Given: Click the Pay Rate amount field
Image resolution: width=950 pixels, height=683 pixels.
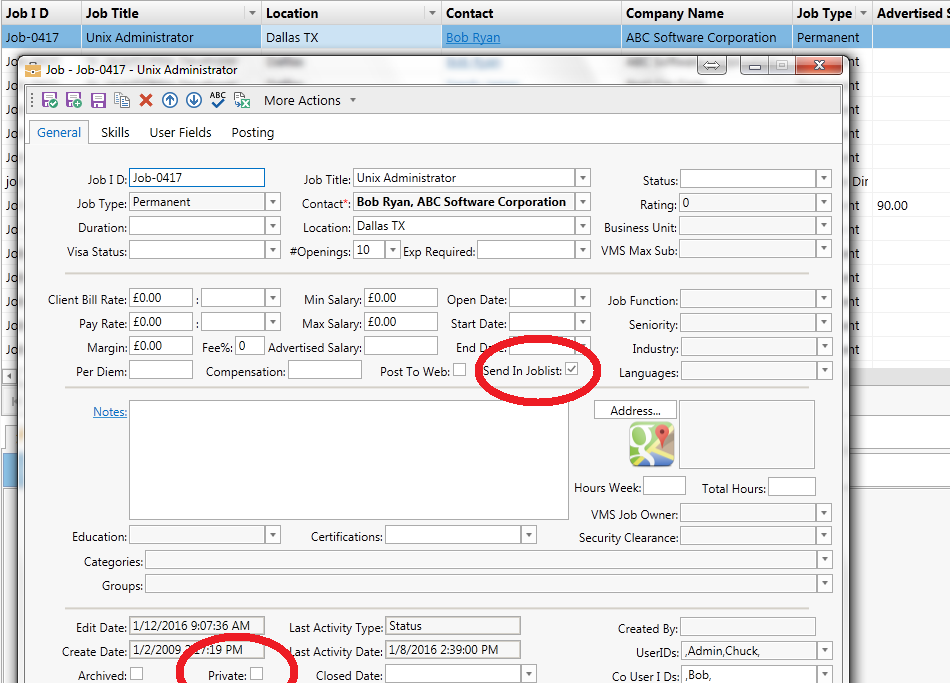Looking at the screenshot, I should pyautogui.click(x=161, y=322).
